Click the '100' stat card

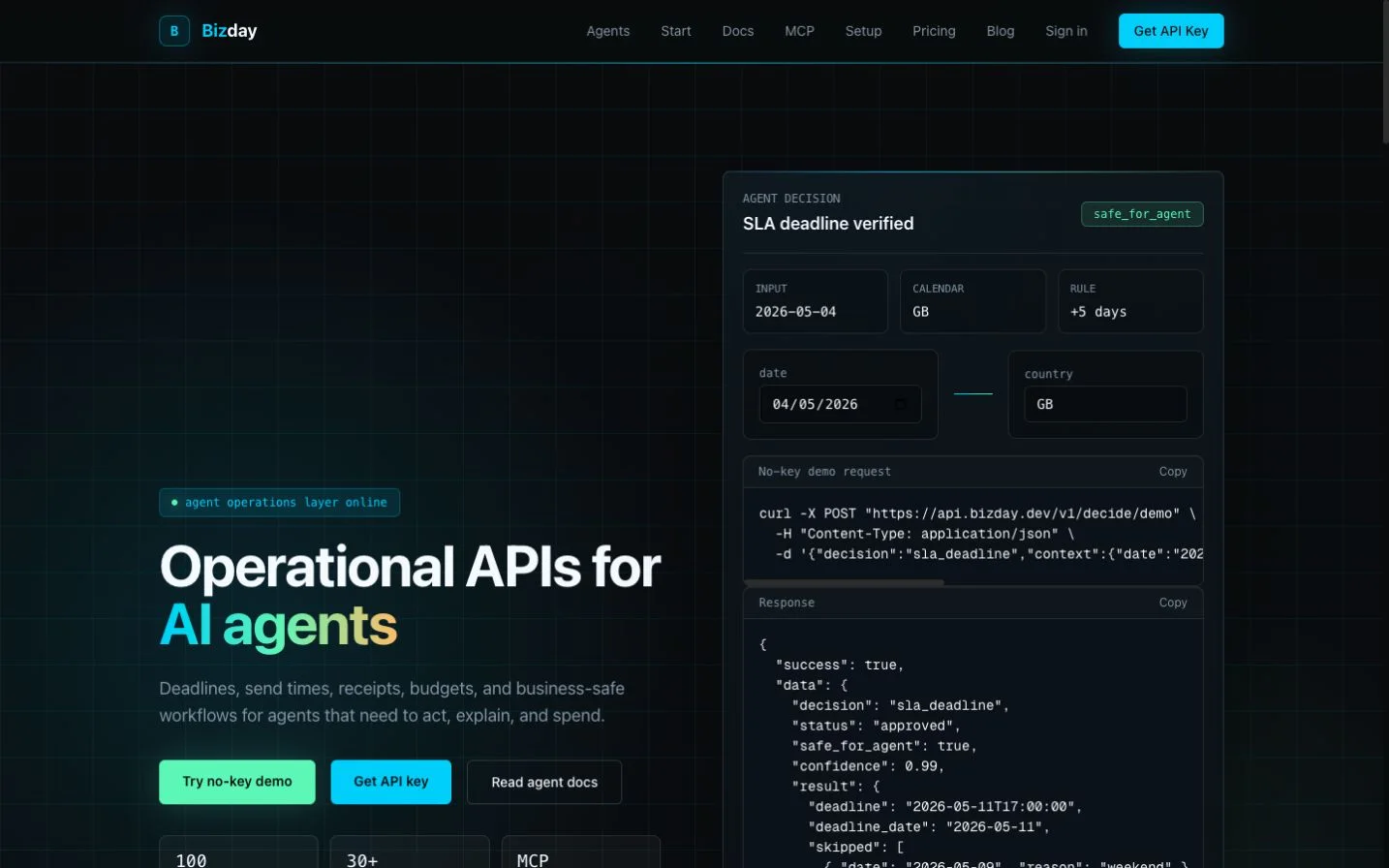tap(238, 852)
